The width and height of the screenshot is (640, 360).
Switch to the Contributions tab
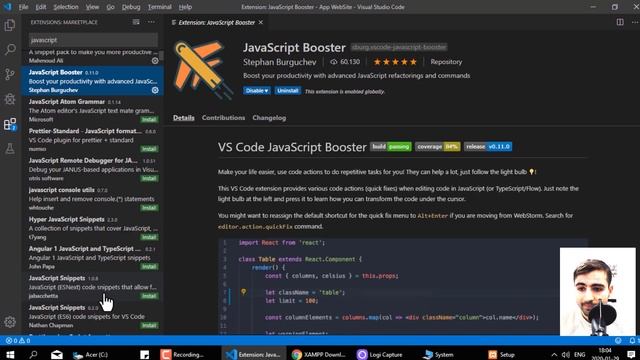[223, 118]
